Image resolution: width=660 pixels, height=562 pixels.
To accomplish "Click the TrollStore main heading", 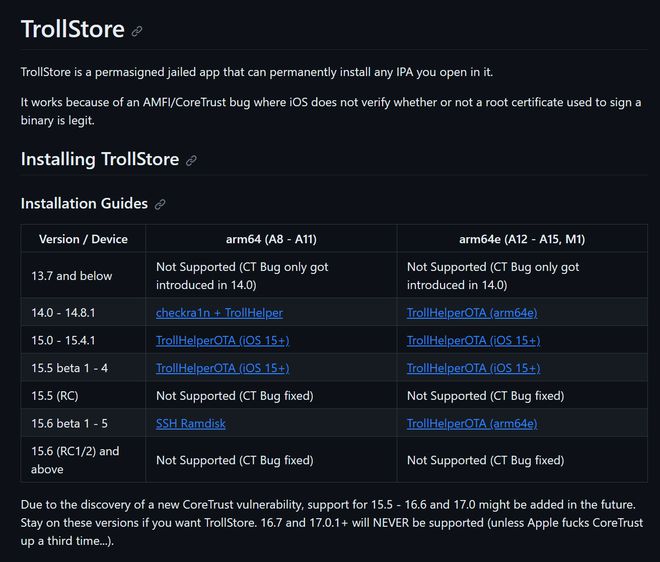I will coord(72,29).
